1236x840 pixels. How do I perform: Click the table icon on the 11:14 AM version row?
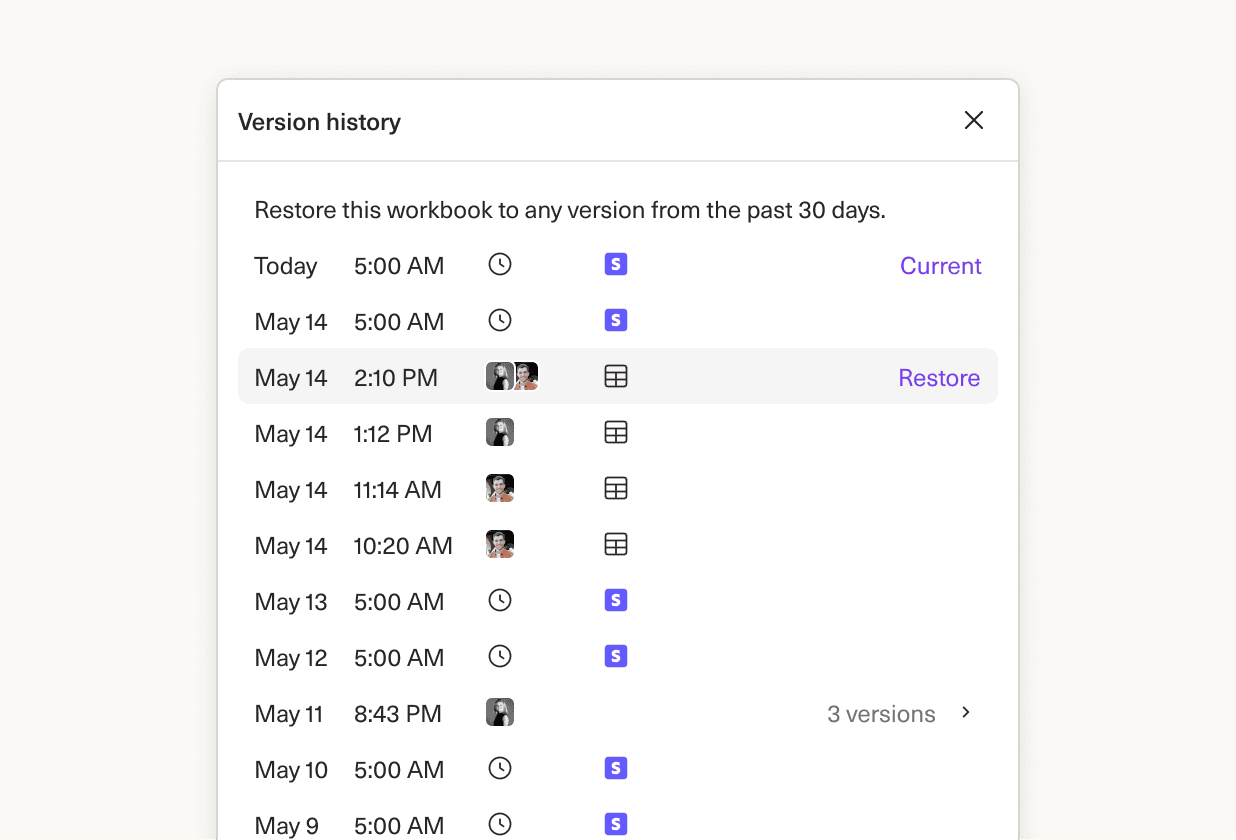tap(615, 488)
